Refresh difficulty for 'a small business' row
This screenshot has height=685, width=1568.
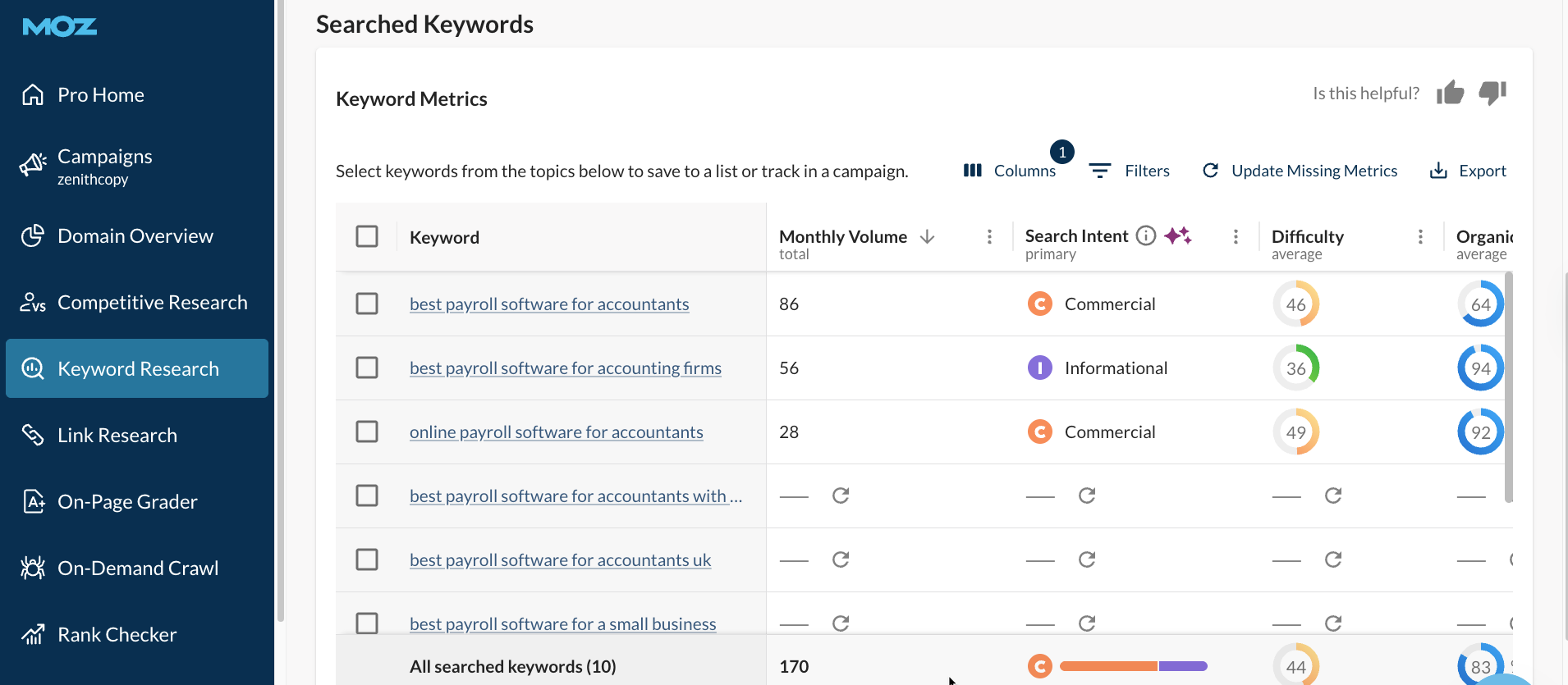point(1333,623)
